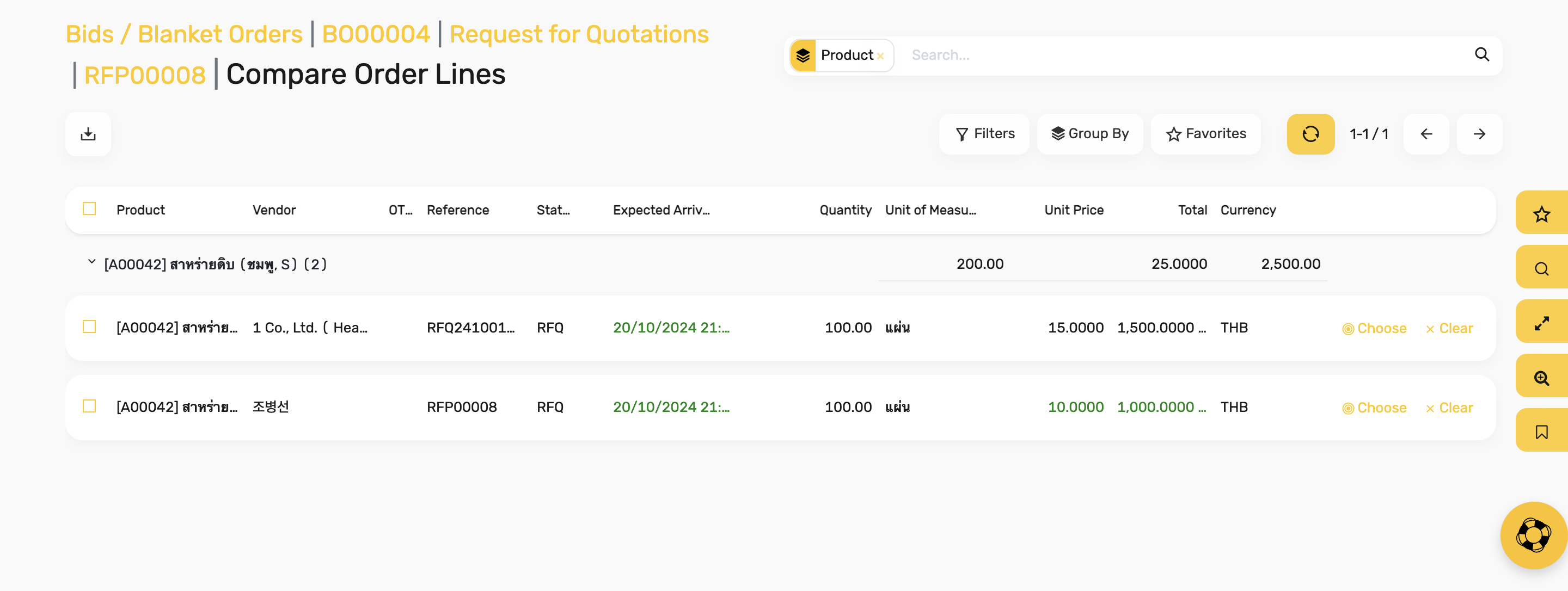This screenshot has height=591, width=1568.
Task: Sort by Currency column header
Action: click(x=1248, y=210)
